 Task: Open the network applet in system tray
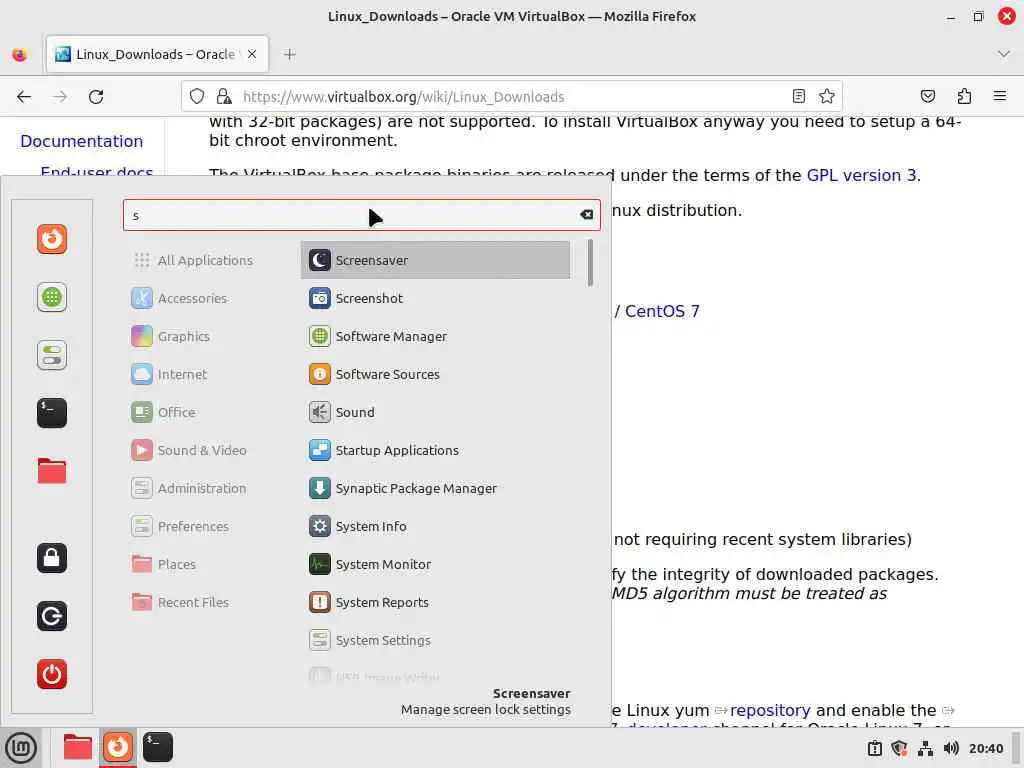tap(925, 748)
